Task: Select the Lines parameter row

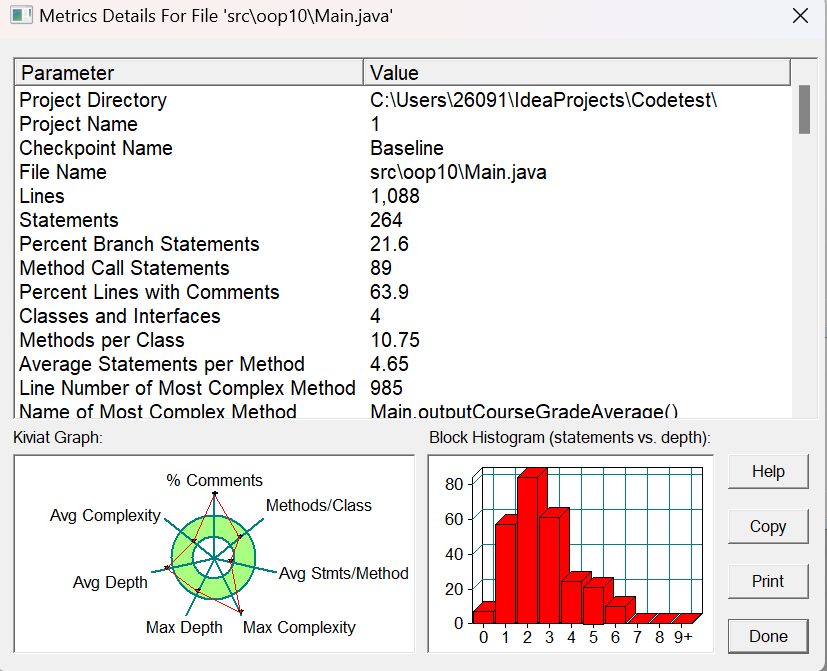Action: pos(403,196)
